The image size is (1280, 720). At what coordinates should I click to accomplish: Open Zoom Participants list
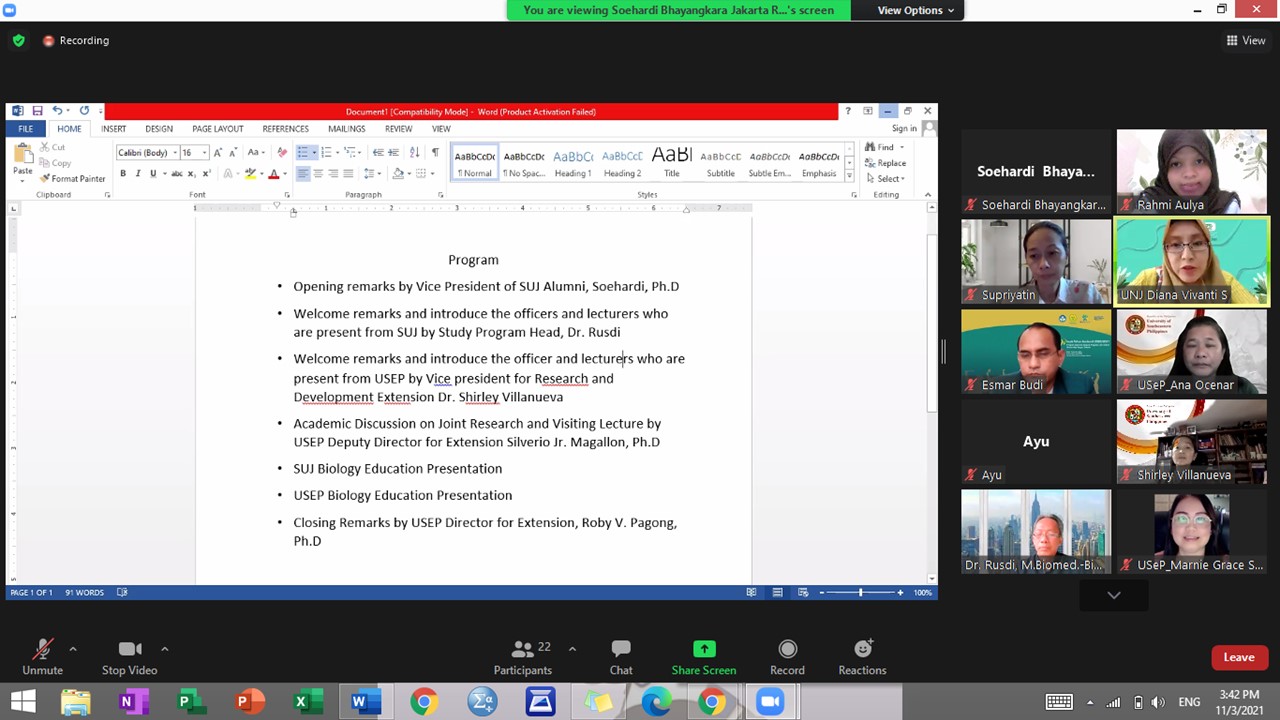click(x=523, y=657)
